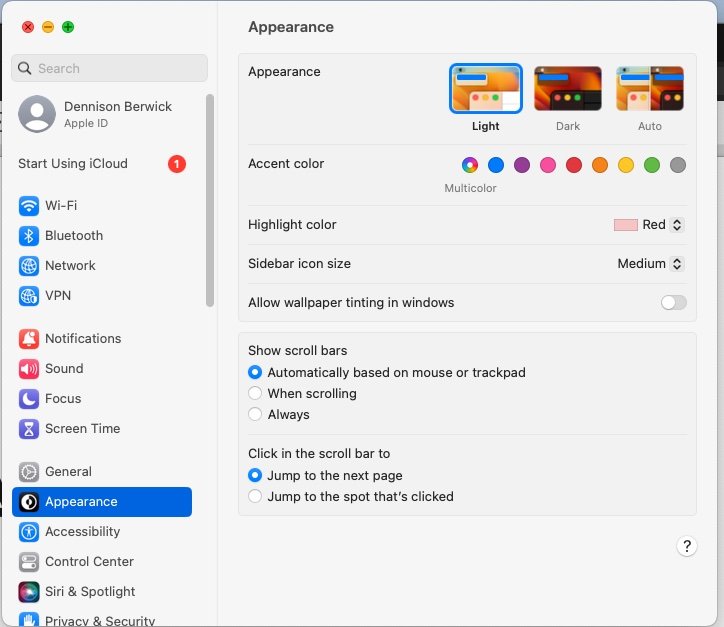Pick the purple accent color
This screenshot has width=724, height=627.
click(x=522, y=165)
